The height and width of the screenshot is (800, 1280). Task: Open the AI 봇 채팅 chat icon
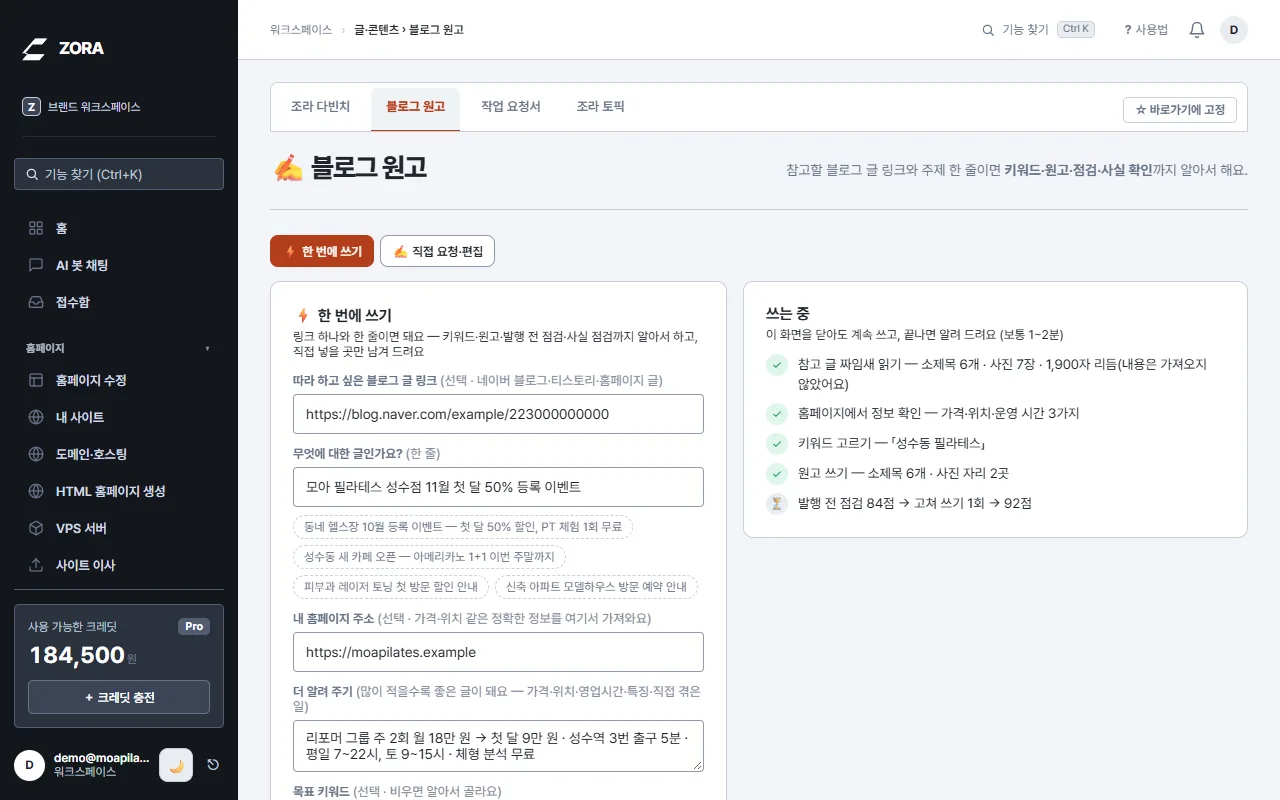[36, 265]
